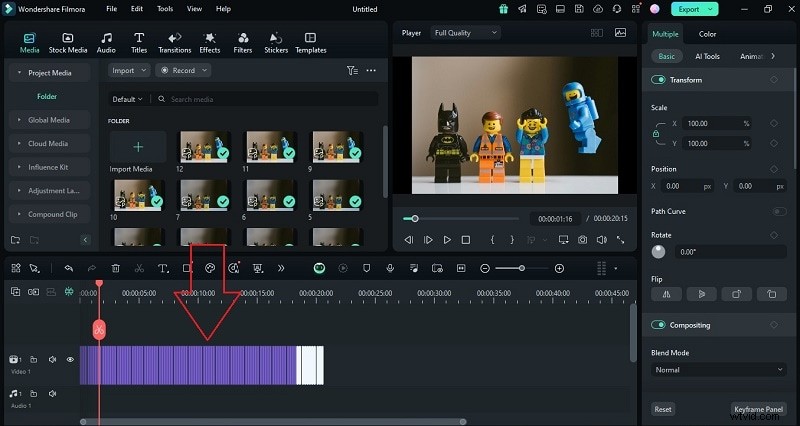The height and width of the screenshot is (426, 800).
Task: Click the player progress slider handle
Action: [x=415, y=219]
